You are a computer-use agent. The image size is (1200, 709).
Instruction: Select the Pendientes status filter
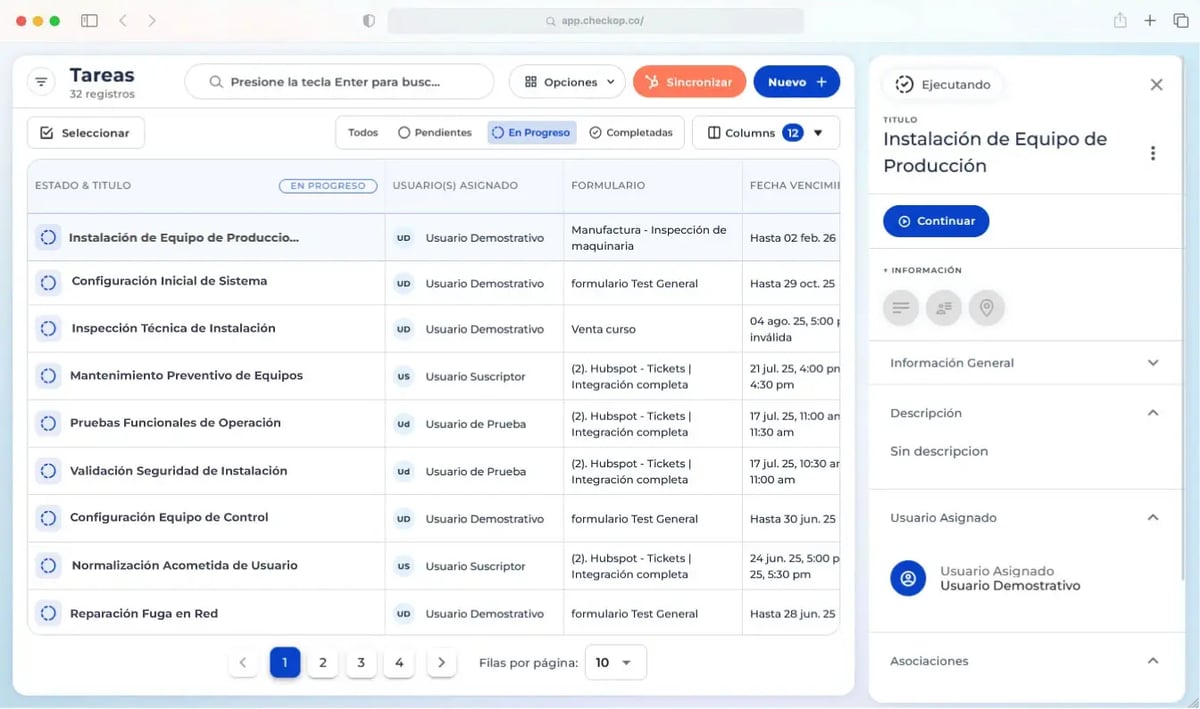point(435,133)
